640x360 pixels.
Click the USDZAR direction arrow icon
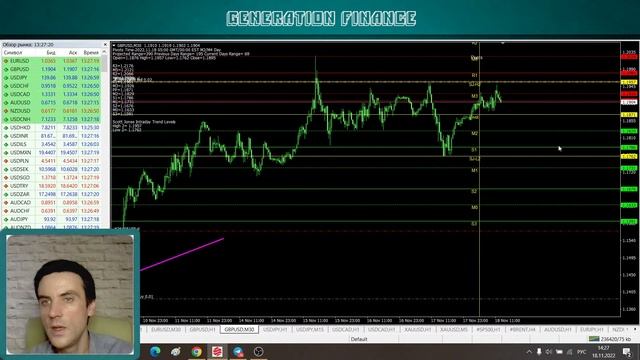[6, 194]
